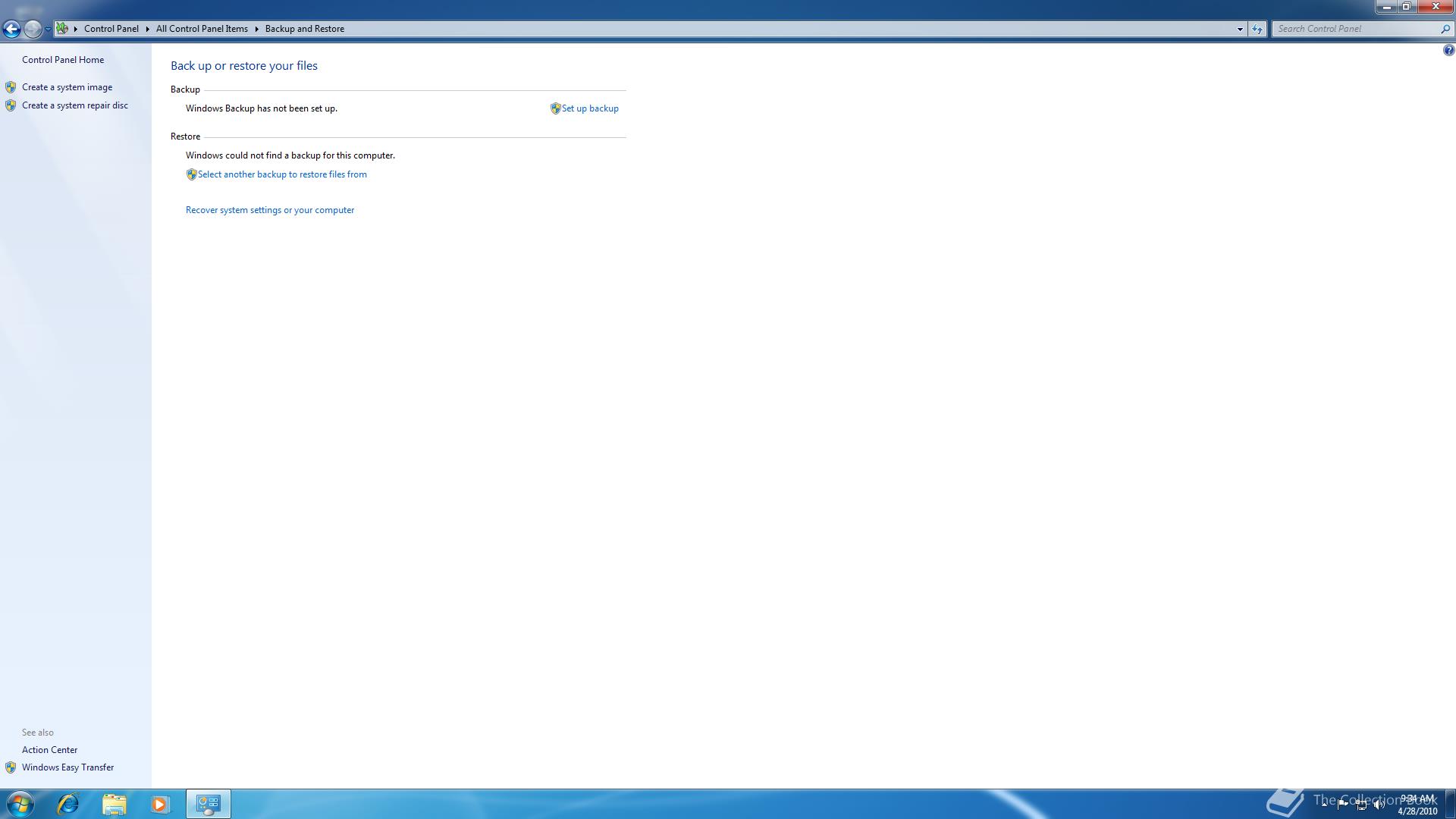Screen dimensions: 1456x819
Task: Open the Action Center flag tray icon
Action: click(x=1342, y=804)
